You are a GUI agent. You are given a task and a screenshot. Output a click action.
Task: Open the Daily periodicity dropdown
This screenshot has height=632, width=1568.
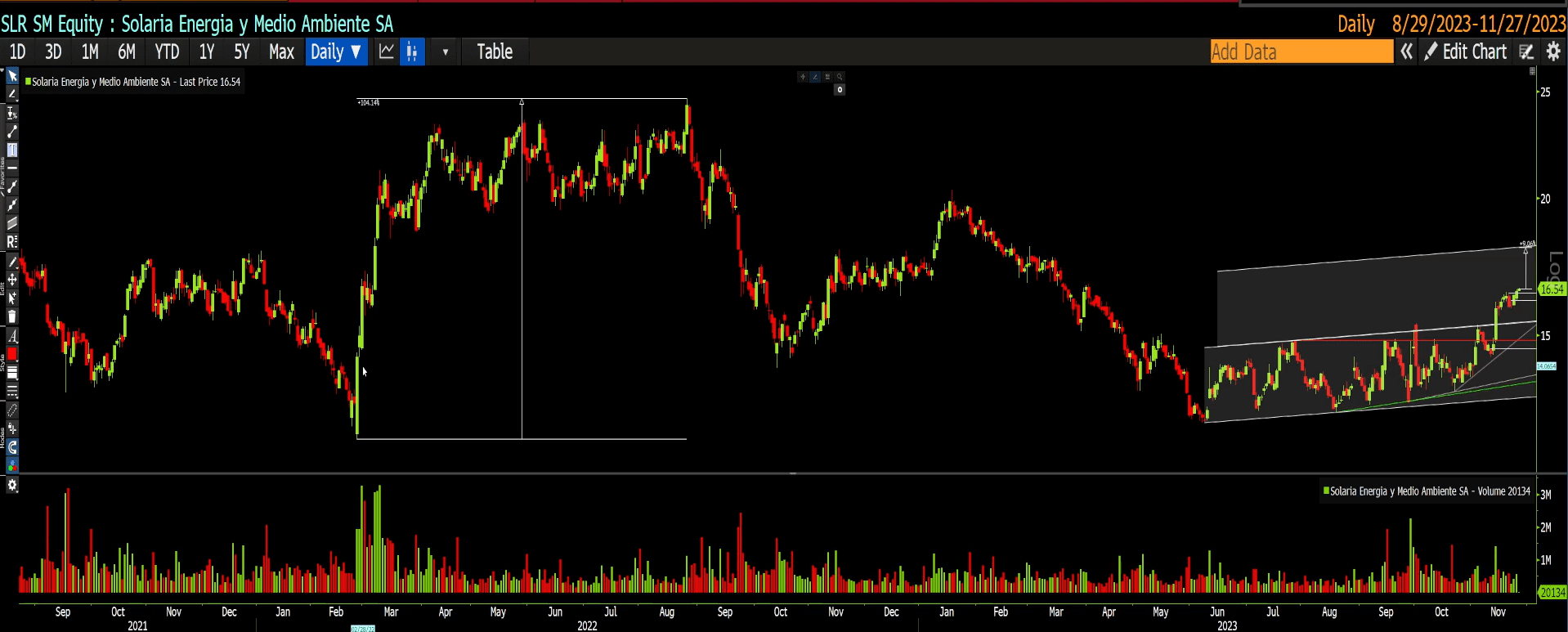[x=336, y=52]
